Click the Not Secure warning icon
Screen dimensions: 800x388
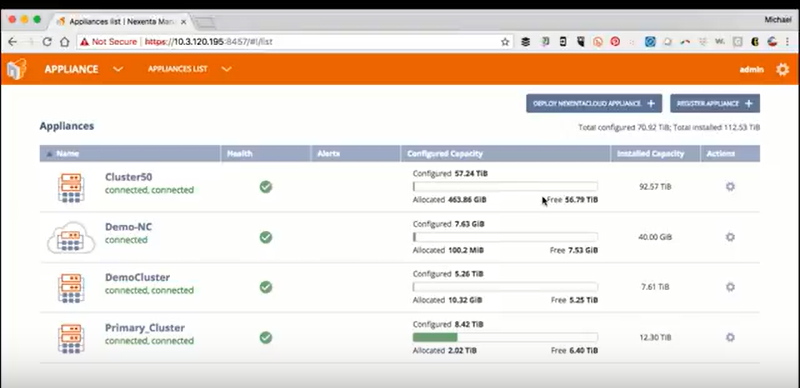click(85, 42)
